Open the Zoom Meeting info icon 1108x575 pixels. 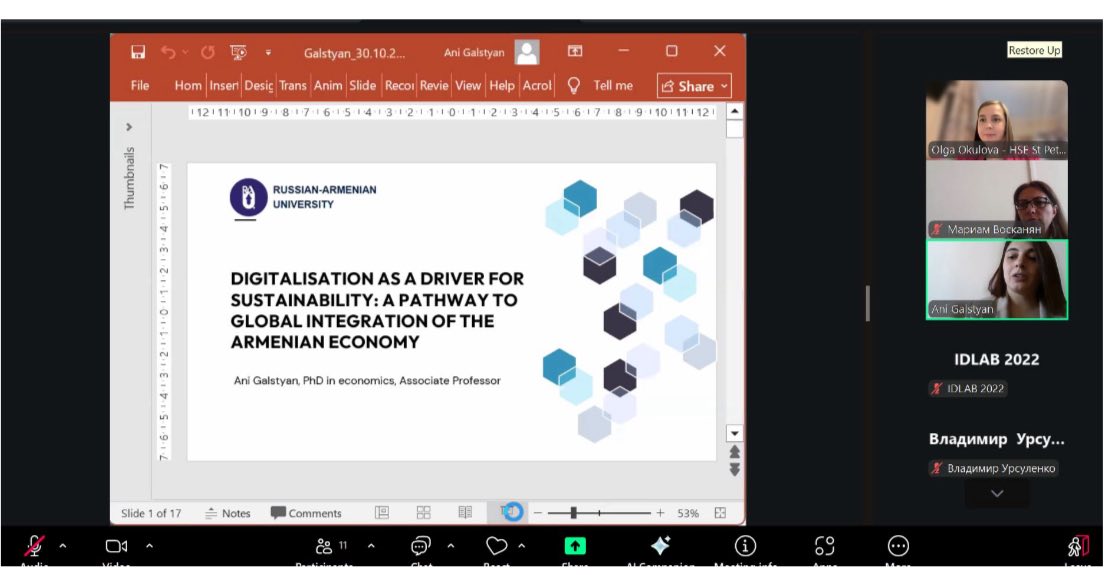(745, 546)
